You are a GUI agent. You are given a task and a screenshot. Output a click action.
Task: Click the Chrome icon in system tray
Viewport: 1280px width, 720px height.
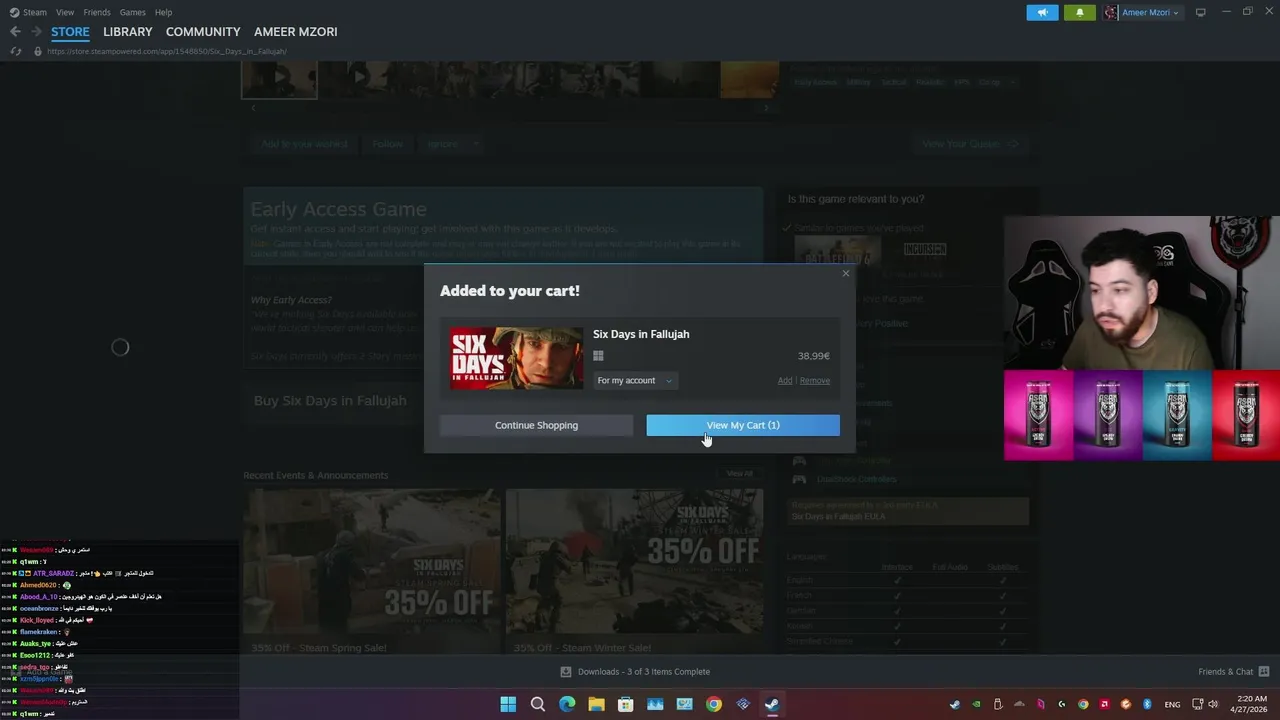click(1083, 704)
